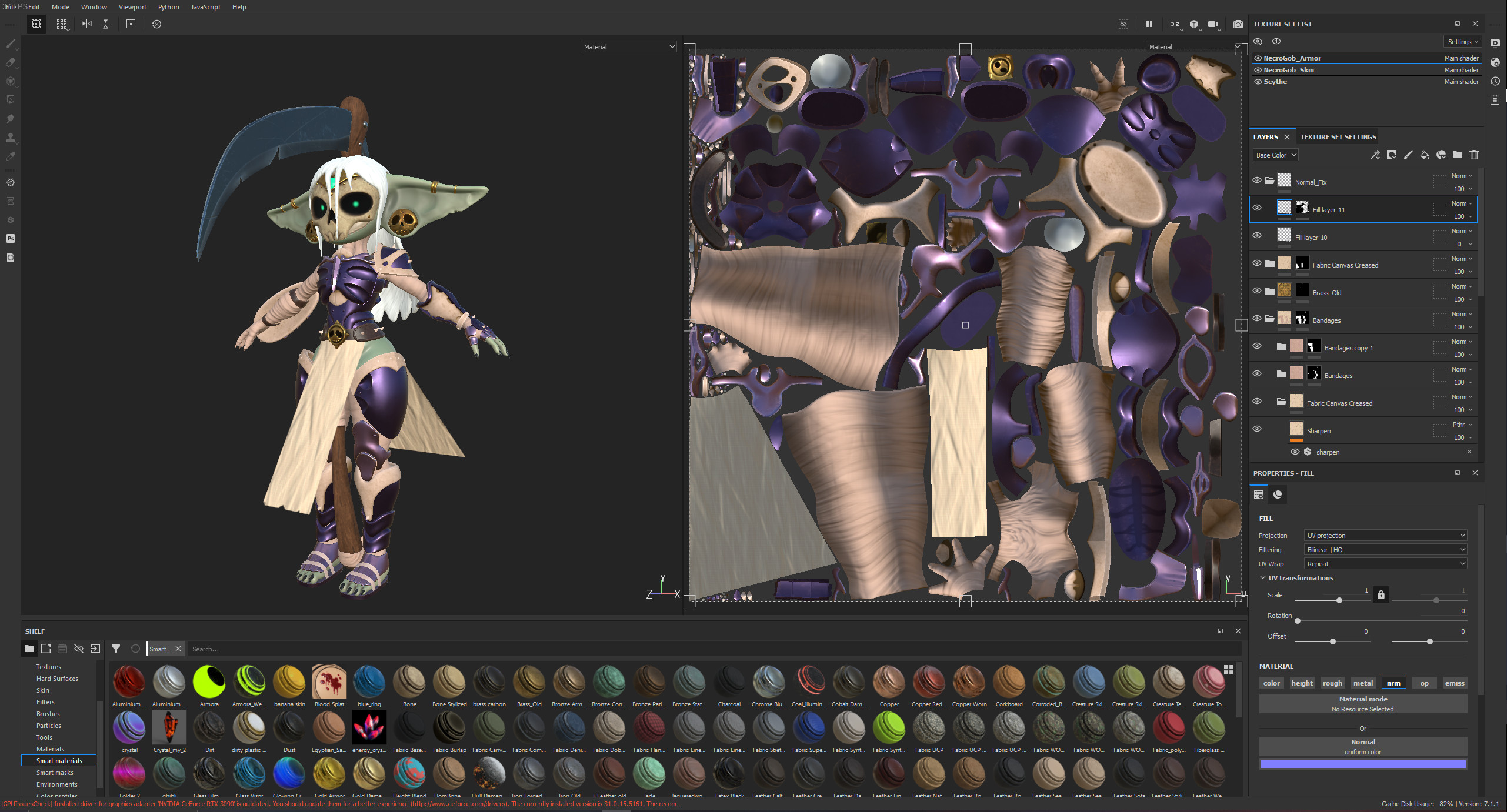This screenshot has width=1507, height=812.
Task: Toggle the sharpen filter effect eye
Action: point(1295,452)
